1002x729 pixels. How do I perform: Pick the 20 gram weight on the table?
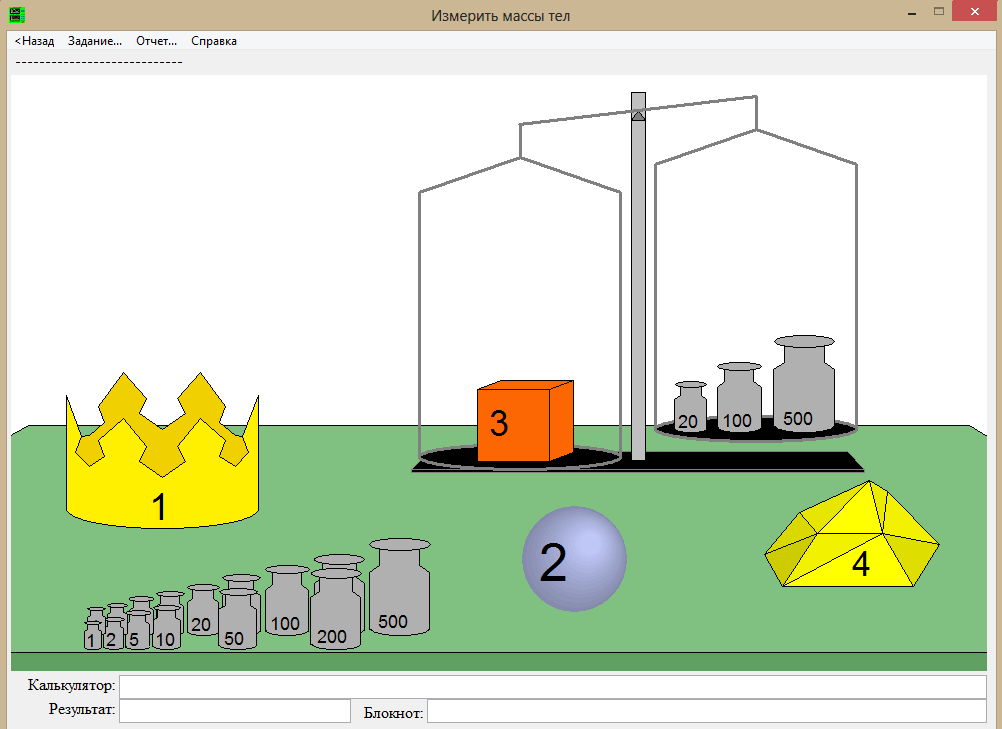tap(203, 610)
